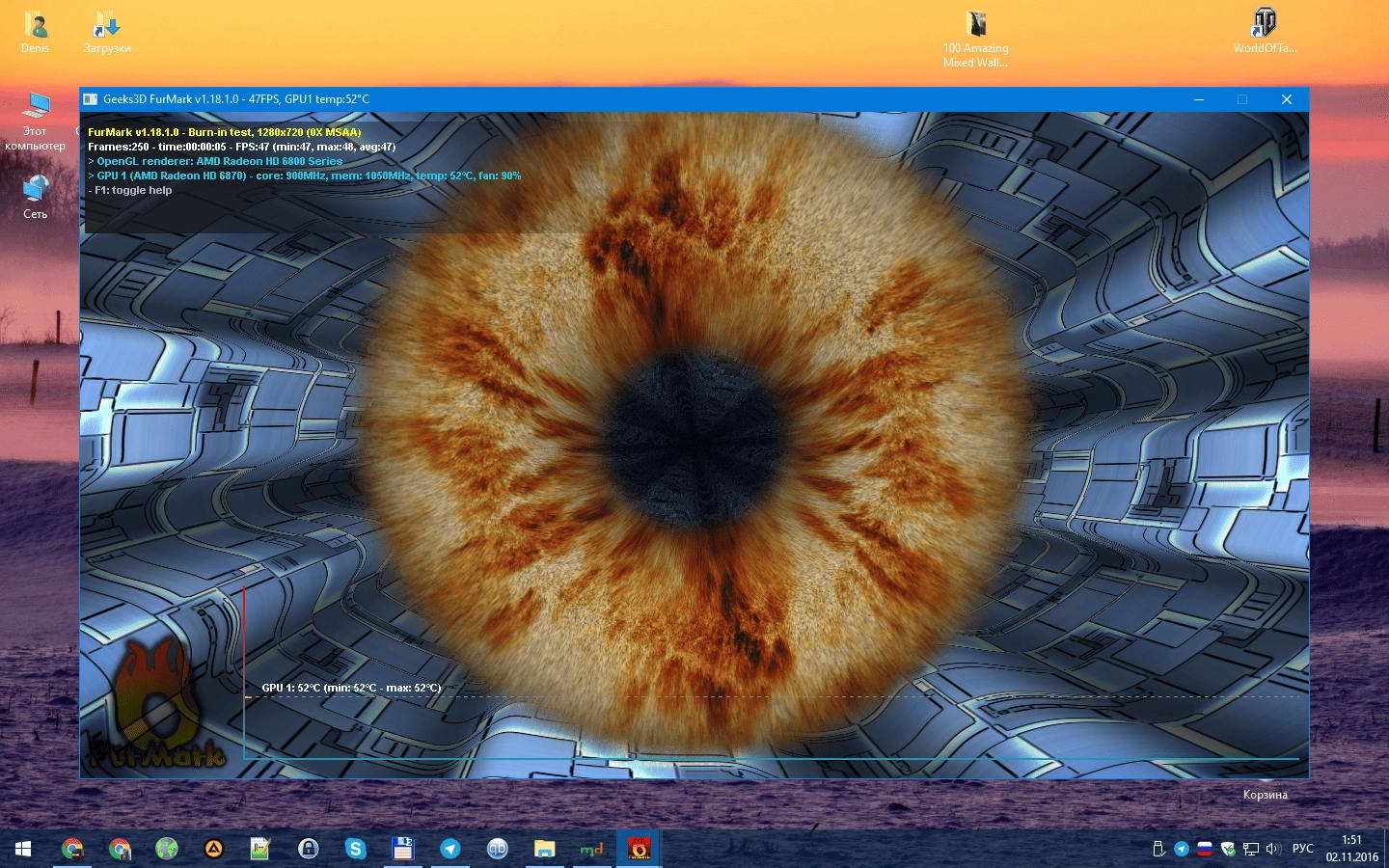Click the FurMark window title bar icon
Viewport: 1389px width, 868px height.
(x=91, y=99)
